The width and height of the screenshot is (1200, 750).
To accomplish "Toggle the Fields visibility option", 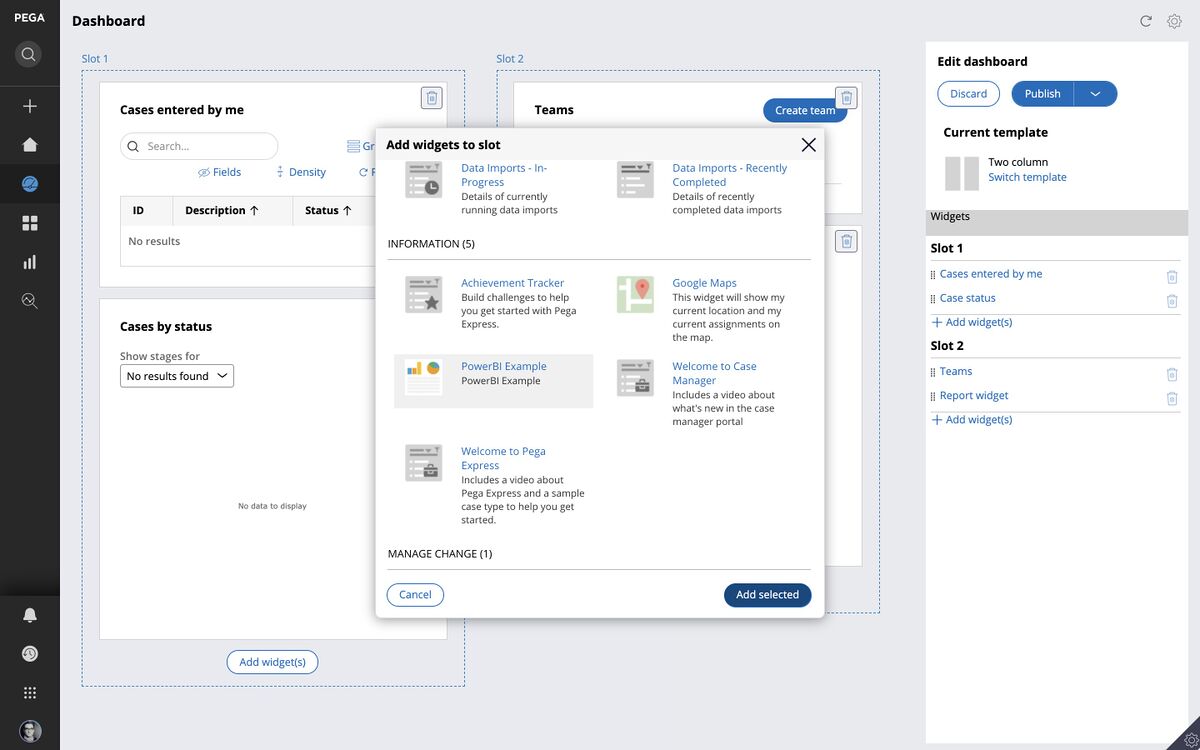I will pos(220,172).
